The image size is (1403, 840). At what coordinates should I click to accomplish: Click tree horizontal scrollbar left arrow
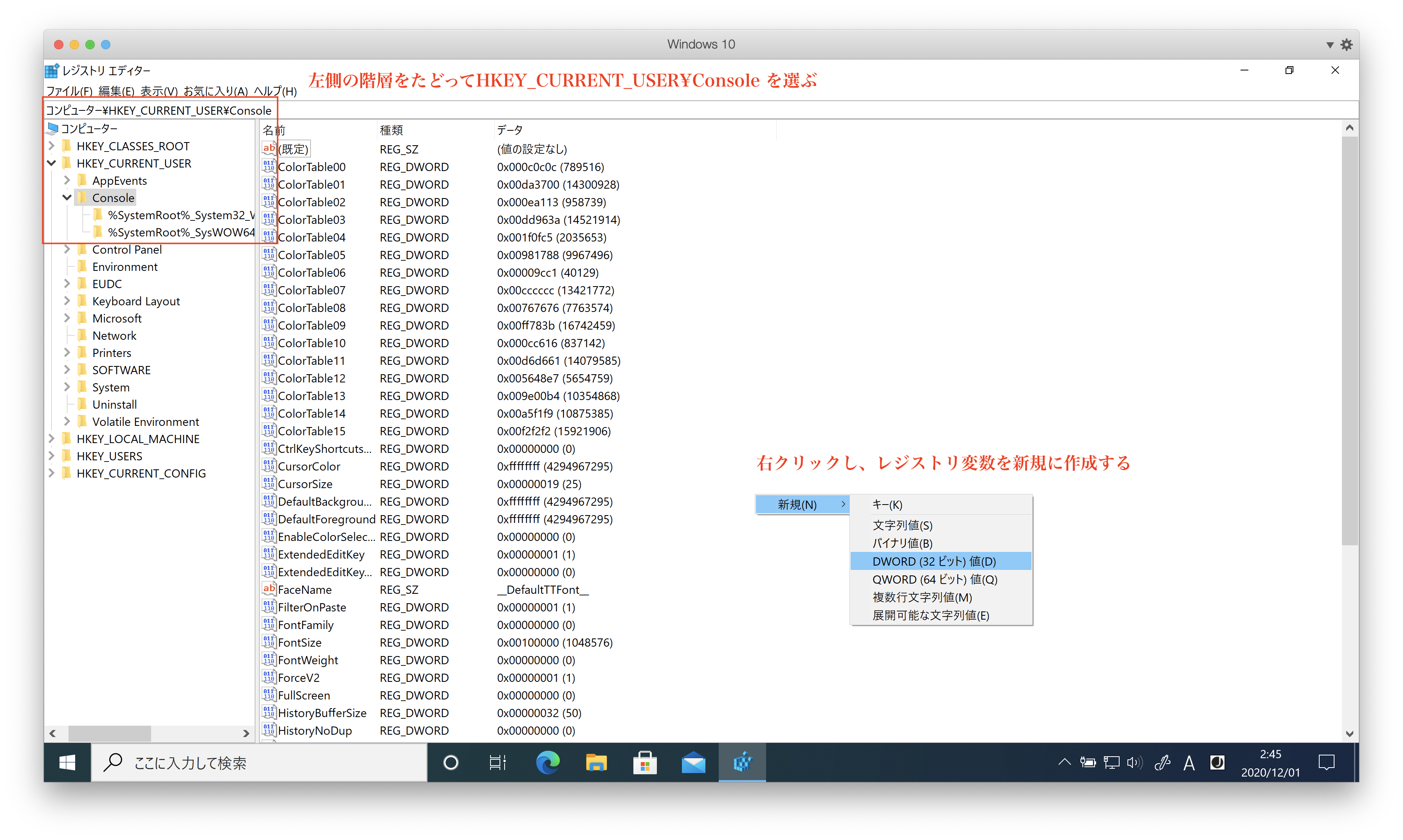52,734
